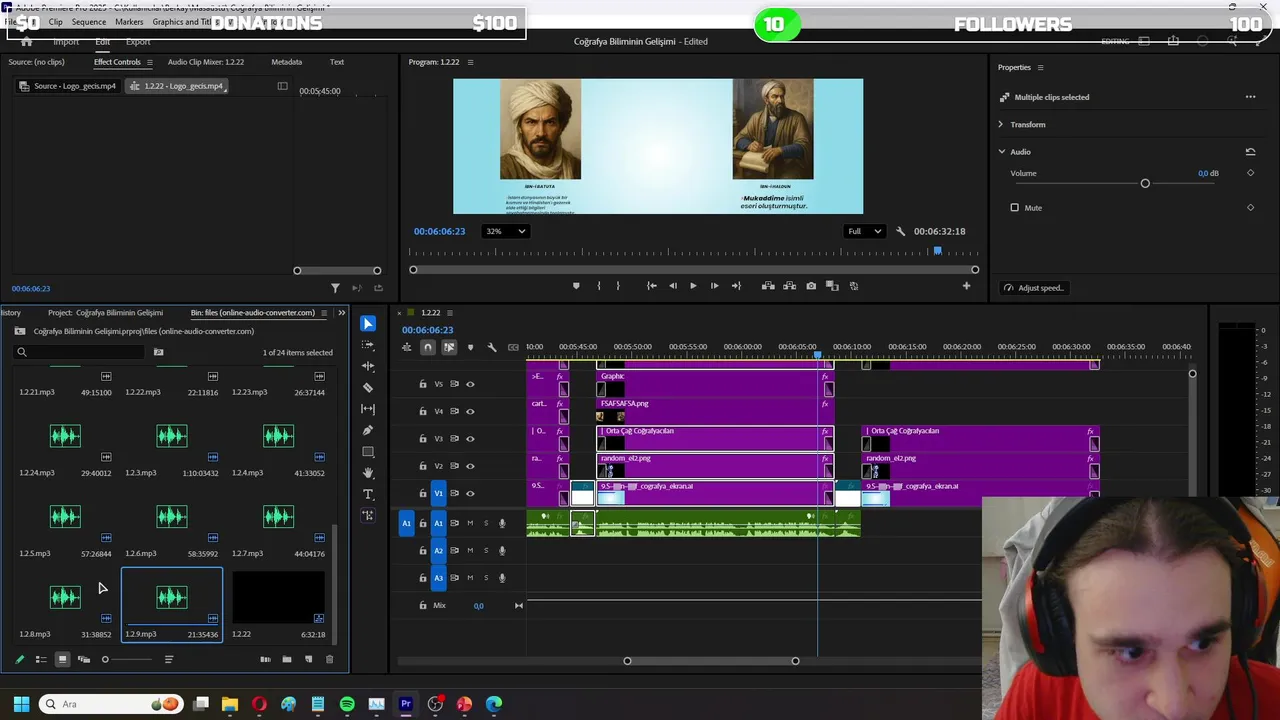
Task: Open the Home screen icon
Action: click(x=26, y=42)
